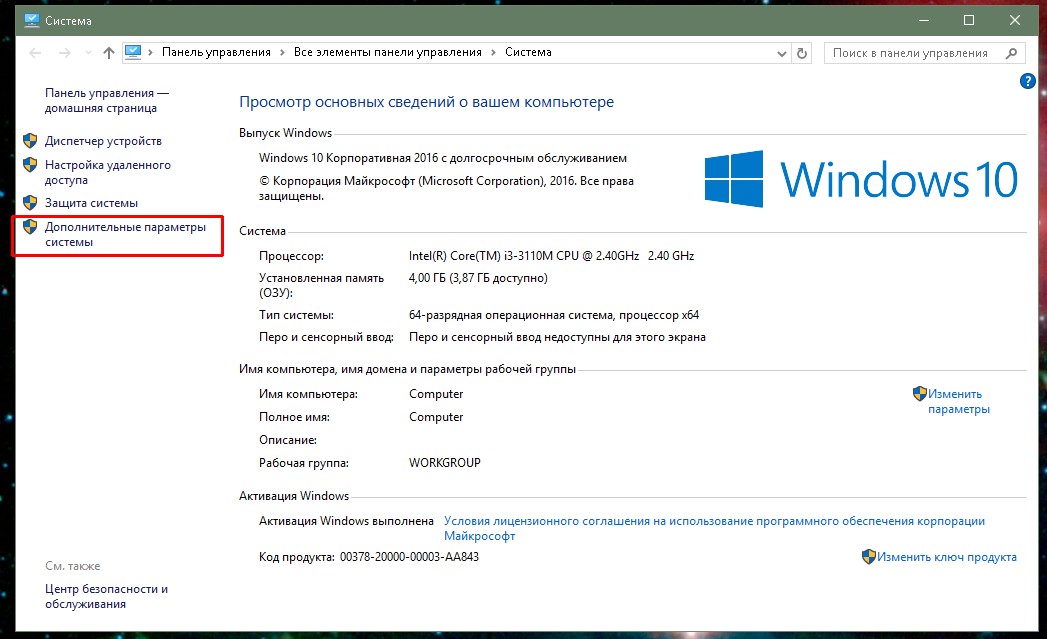Click Windows 10 Корпоративная 2016 edition text

pos(443,158)
